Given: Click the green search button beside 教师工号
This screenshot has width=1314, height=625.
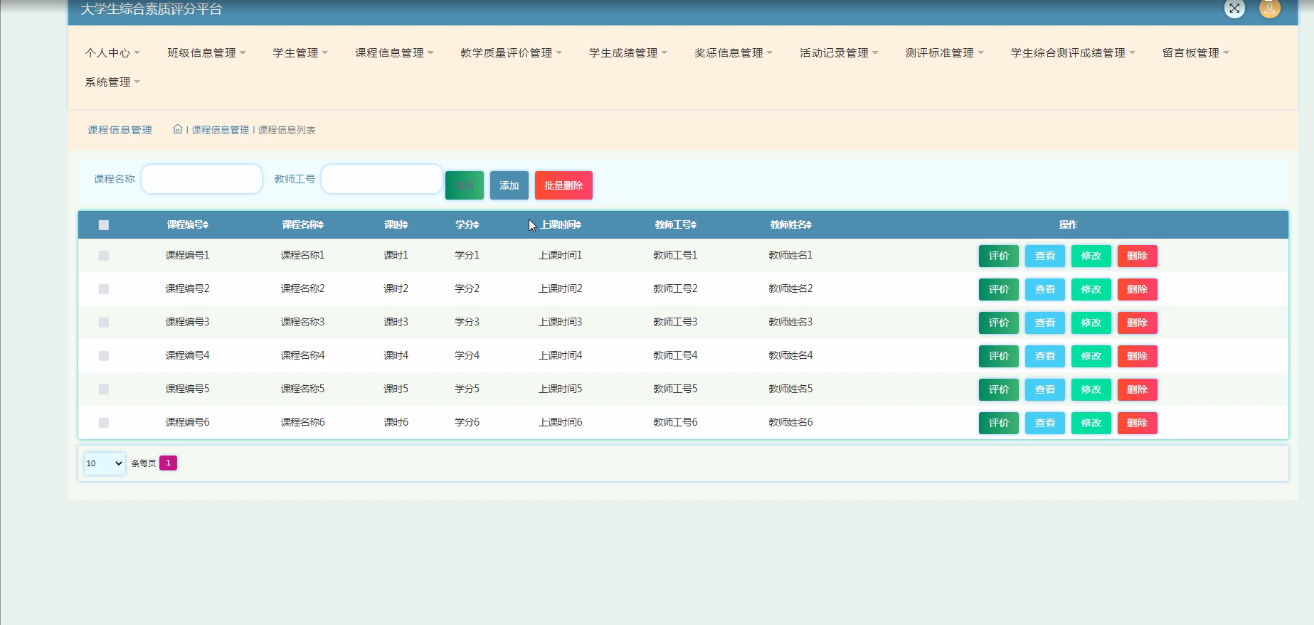Looking at the screenshot, I should (x=464, y=185).
